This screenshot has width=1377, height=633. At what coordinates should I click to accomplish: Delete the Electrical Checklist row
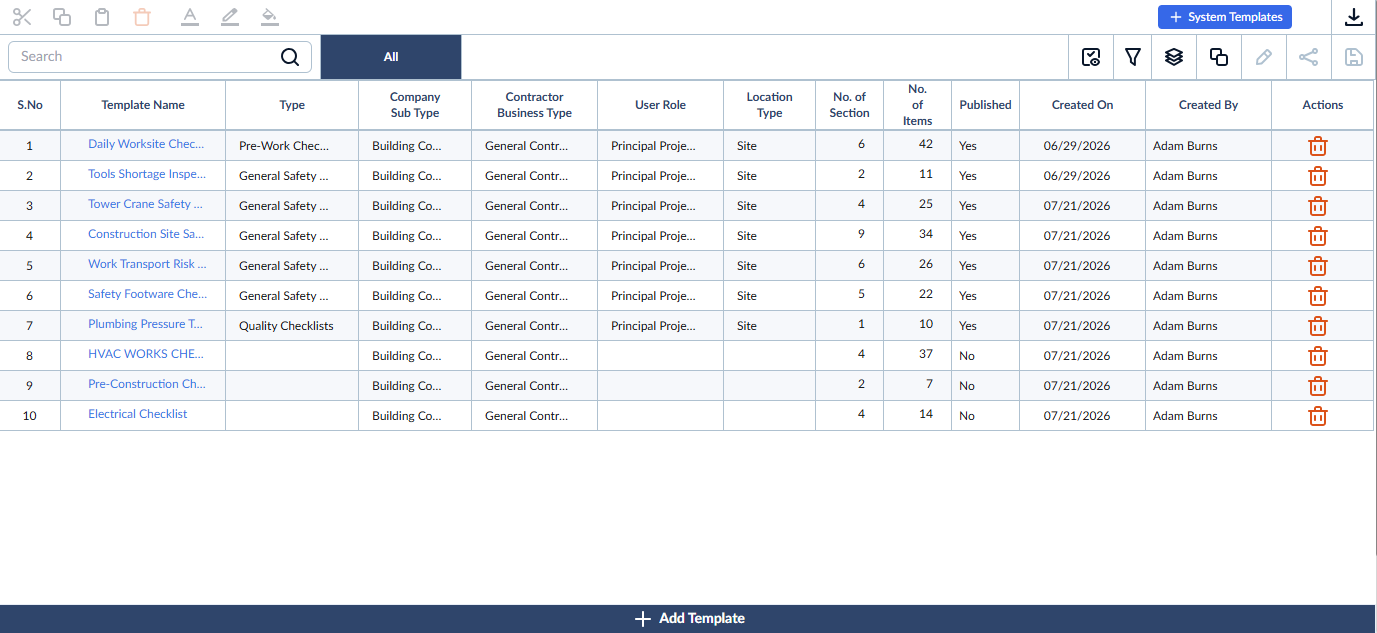pyautogui.click(x=1318, y=416)
